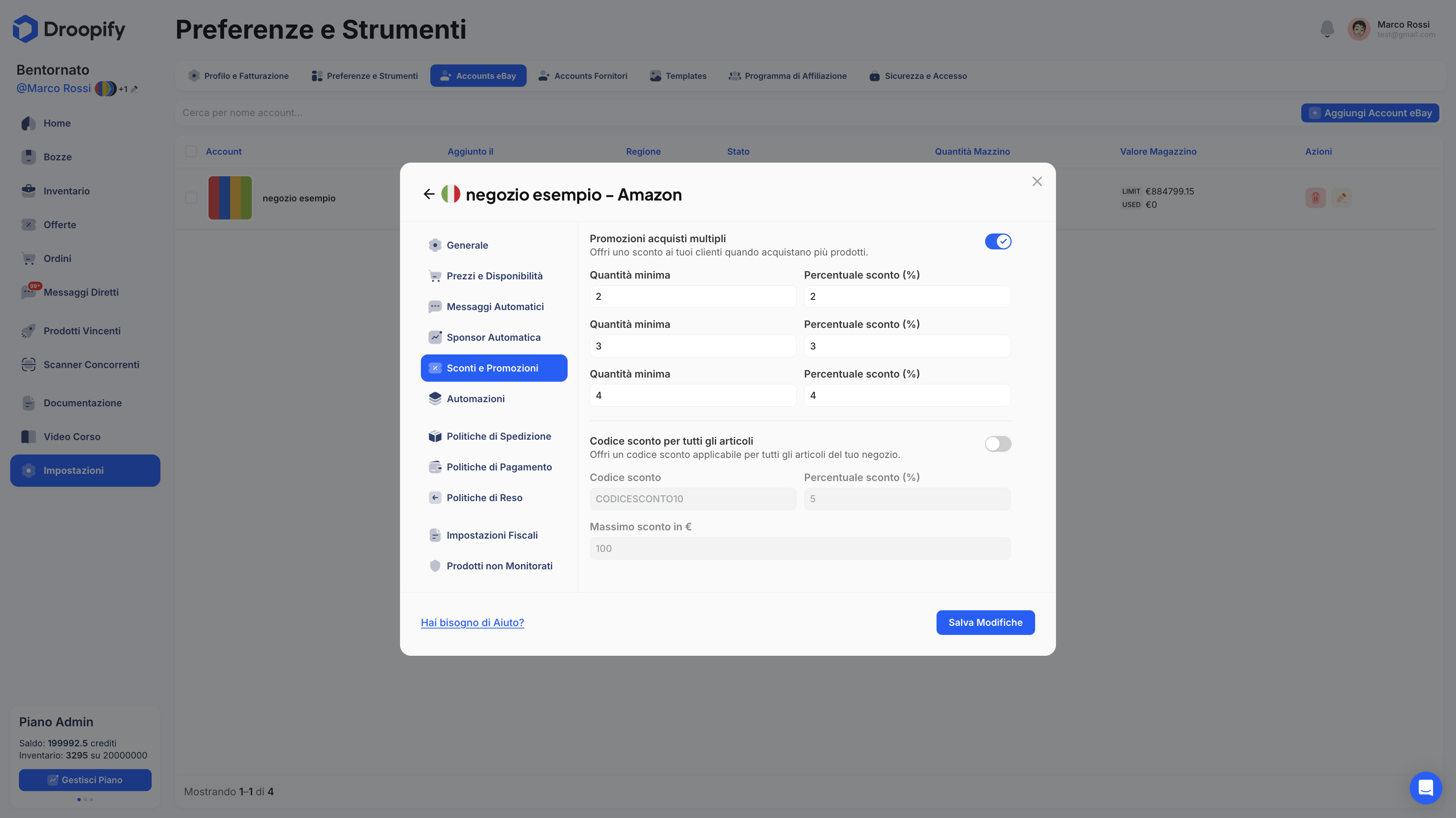Click the back arrow in dialog header
Viewport: 1456px width, 818px height.
coord(428,194)
